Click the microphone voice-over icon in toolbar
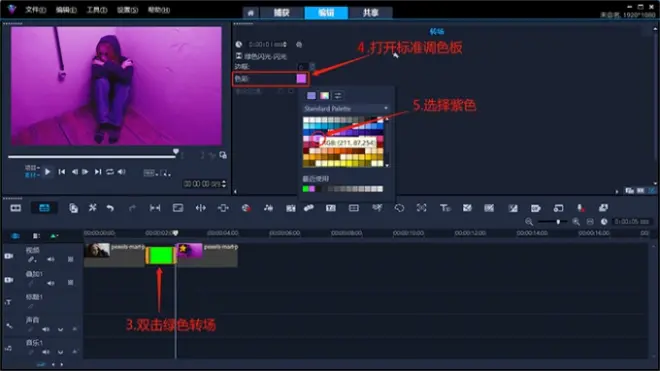This screenshot has height=371, width=660. 580,208
